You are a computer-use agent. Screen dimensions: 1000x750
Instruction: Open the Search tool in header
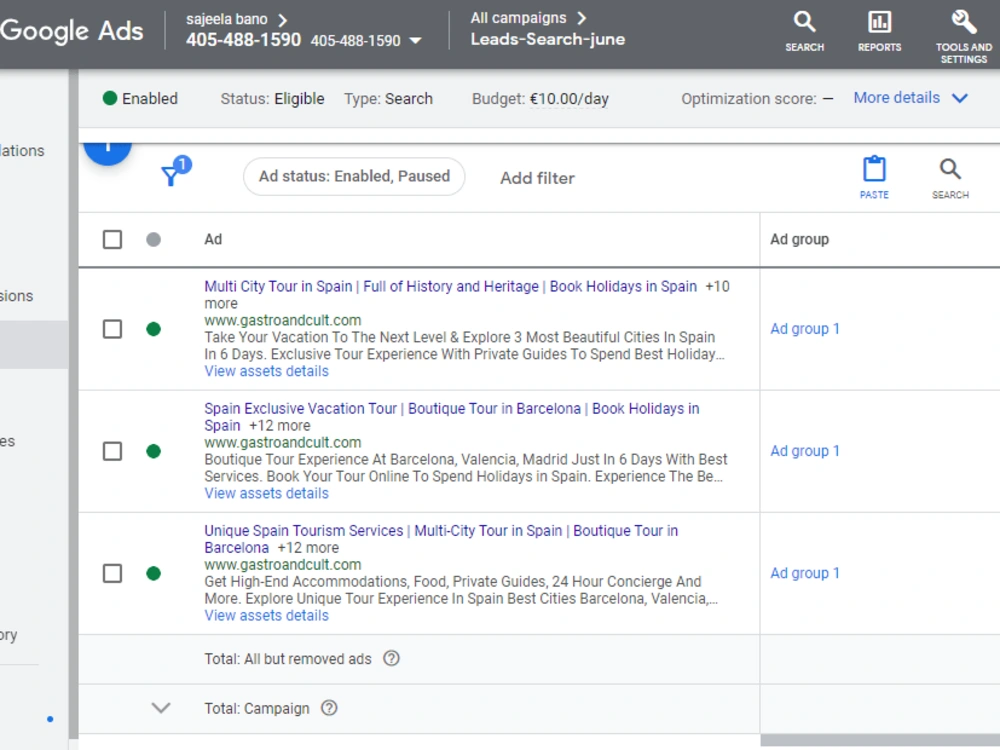(x=804, y=31)
